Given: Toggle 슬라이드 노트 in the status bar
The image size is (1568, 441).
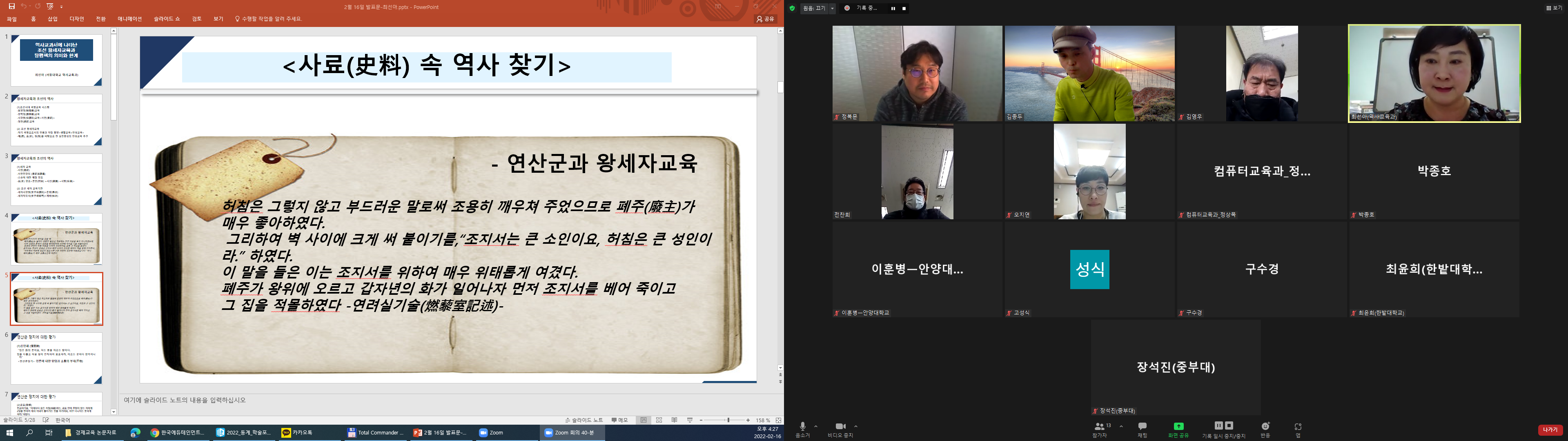Looking at the screenshot, I should coord(584,420).
